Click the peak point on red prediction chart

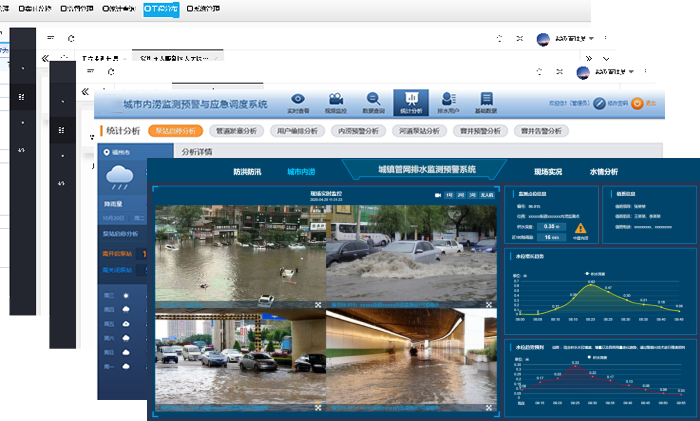point(575,367)
